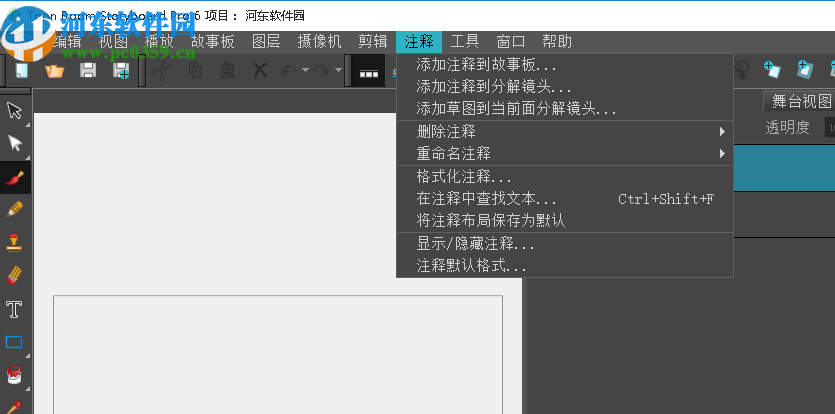Click the Paste clipboard icon
The image size is (835, 414).
227,70
